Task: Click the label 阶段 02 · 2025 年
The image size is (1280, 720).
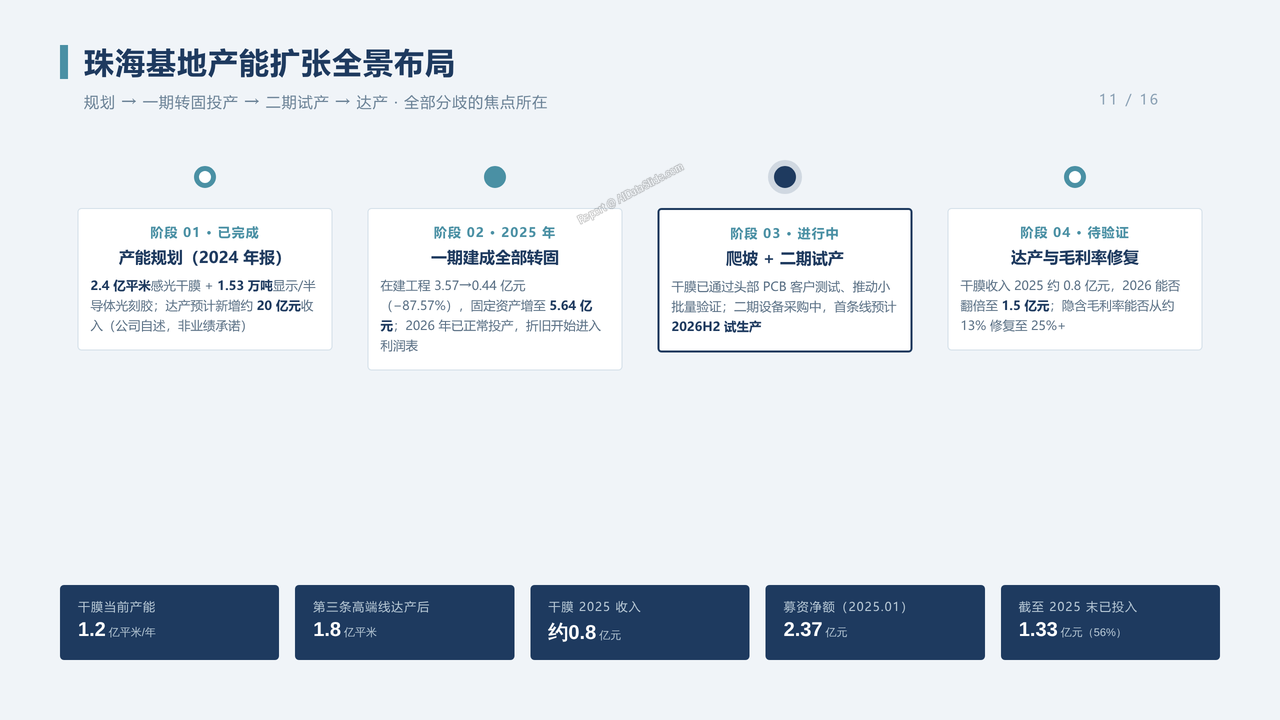Action: [495, 232]
